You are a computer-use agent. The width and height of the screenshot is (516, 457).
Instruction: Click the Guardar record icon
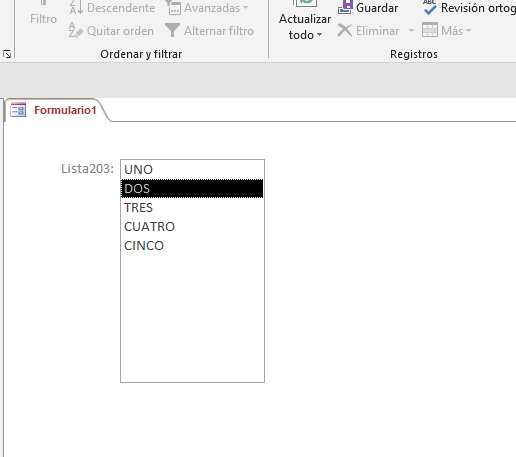point(345,7)
